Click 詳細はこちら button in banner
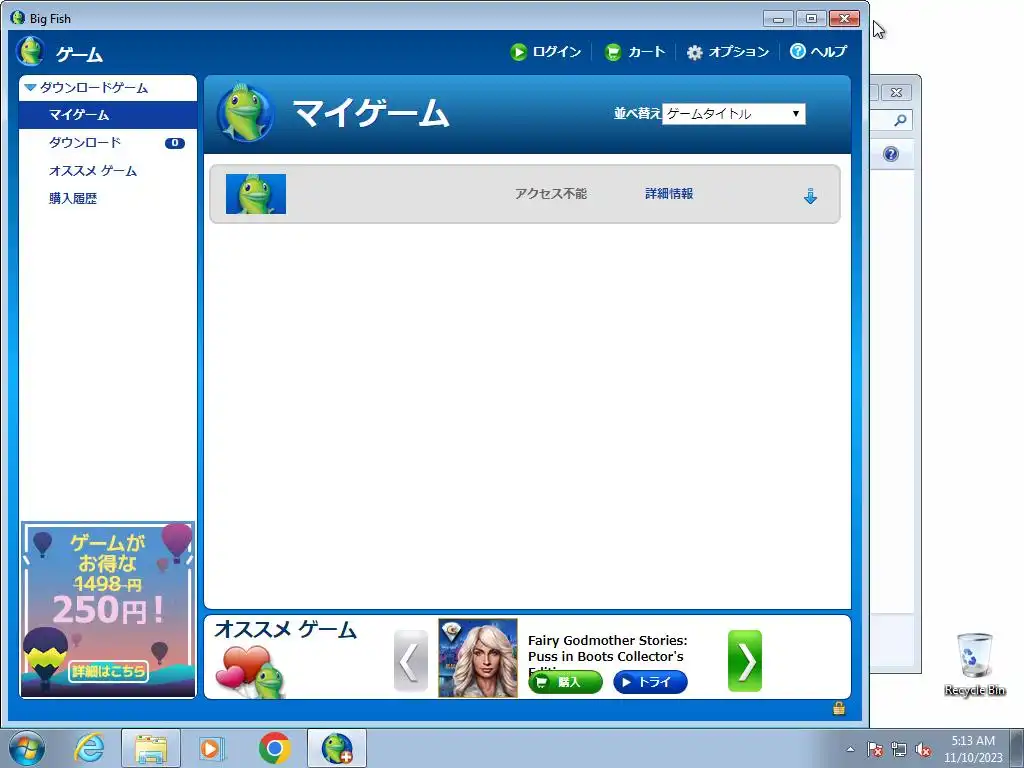The image size is (1024, 768). tap(108, 671)
